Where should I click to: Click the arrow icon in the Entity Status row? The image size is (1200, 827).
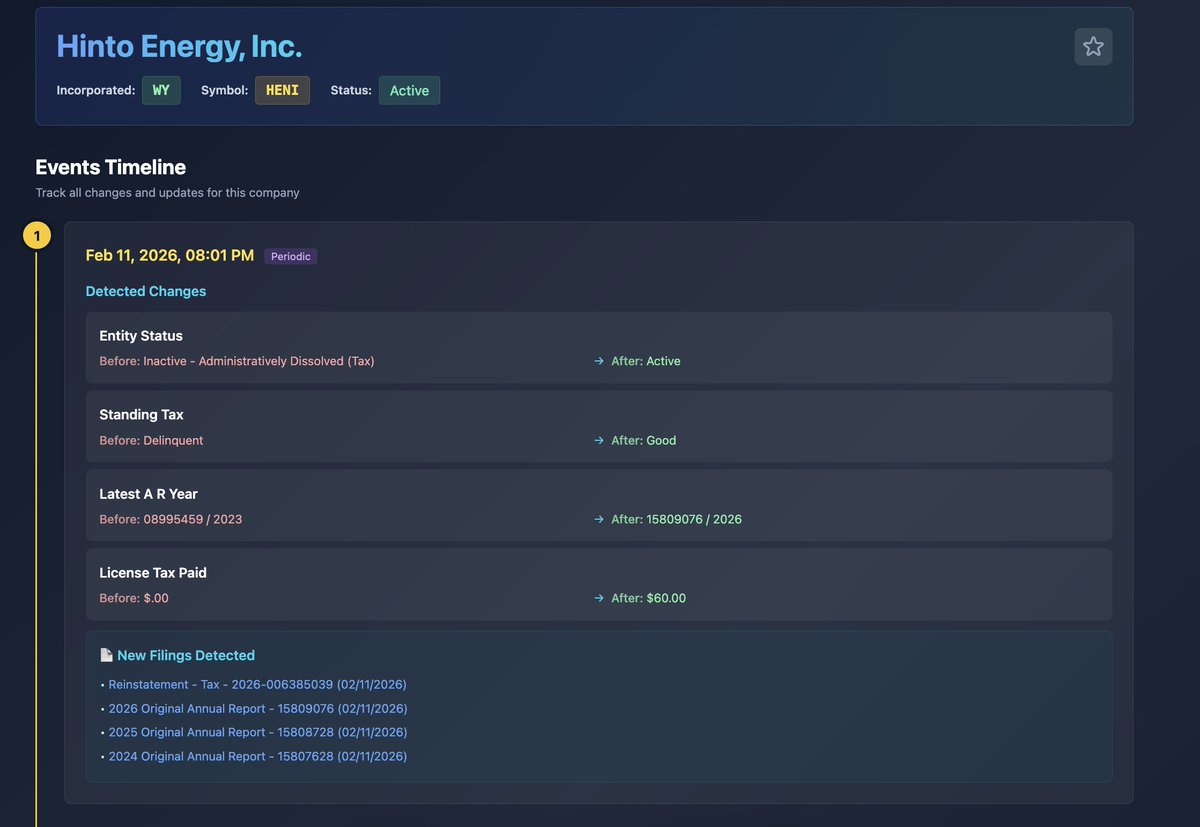tap(599, 361)
